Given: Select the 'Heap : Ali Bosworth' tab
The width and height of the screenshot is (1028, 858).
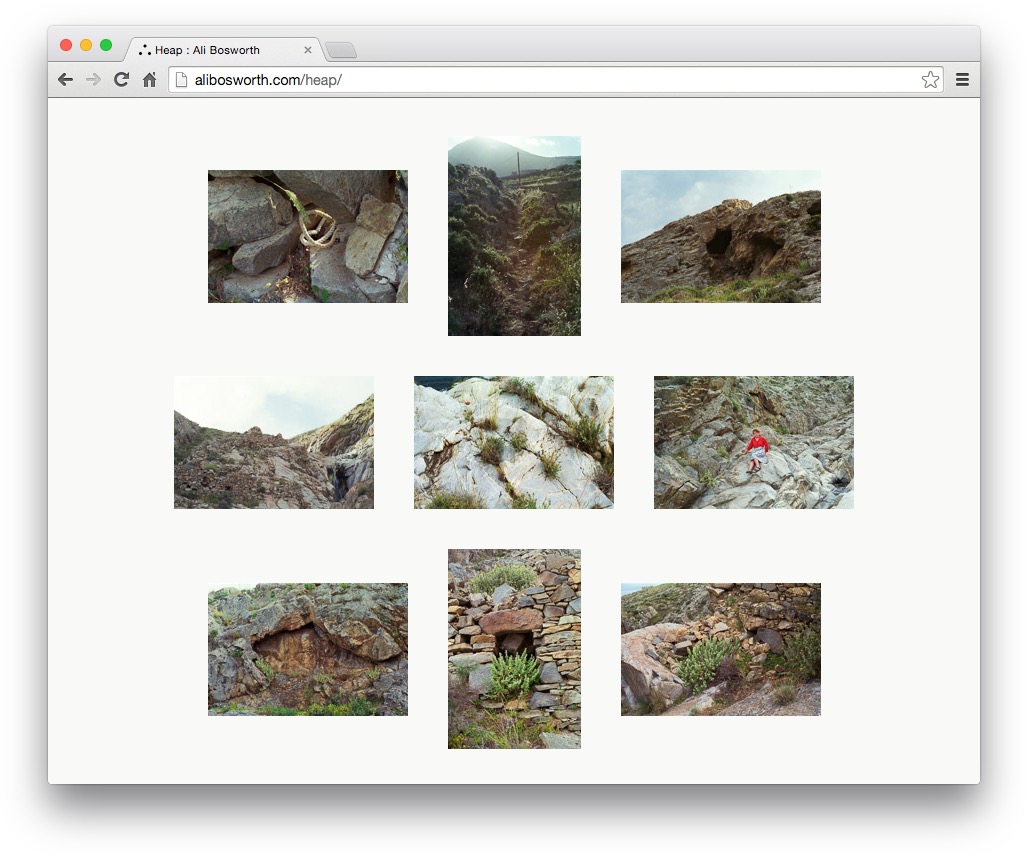Looking at the screenshot, I should 223,50.
